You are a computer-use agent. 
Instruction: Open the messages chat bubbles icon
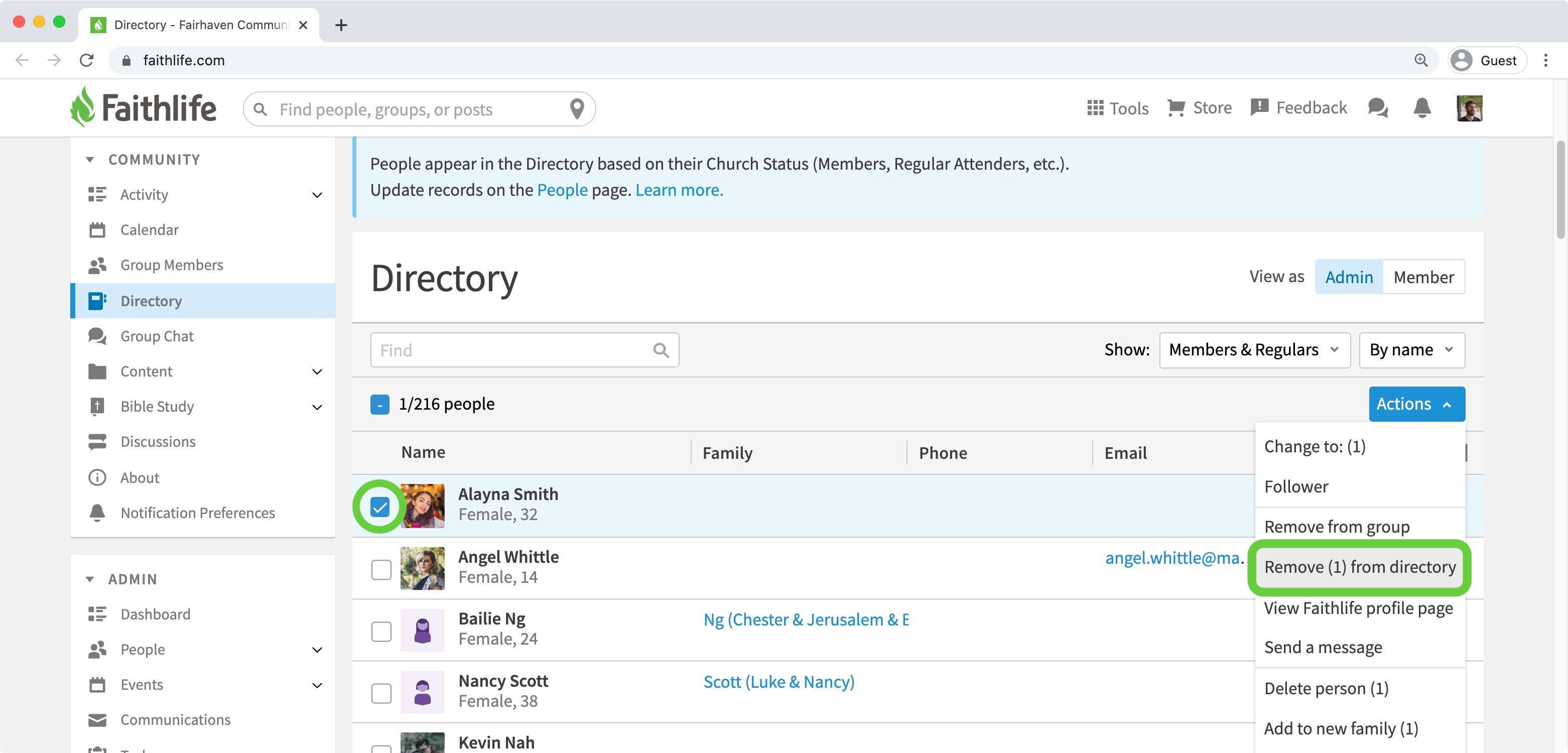(1377, 108)
